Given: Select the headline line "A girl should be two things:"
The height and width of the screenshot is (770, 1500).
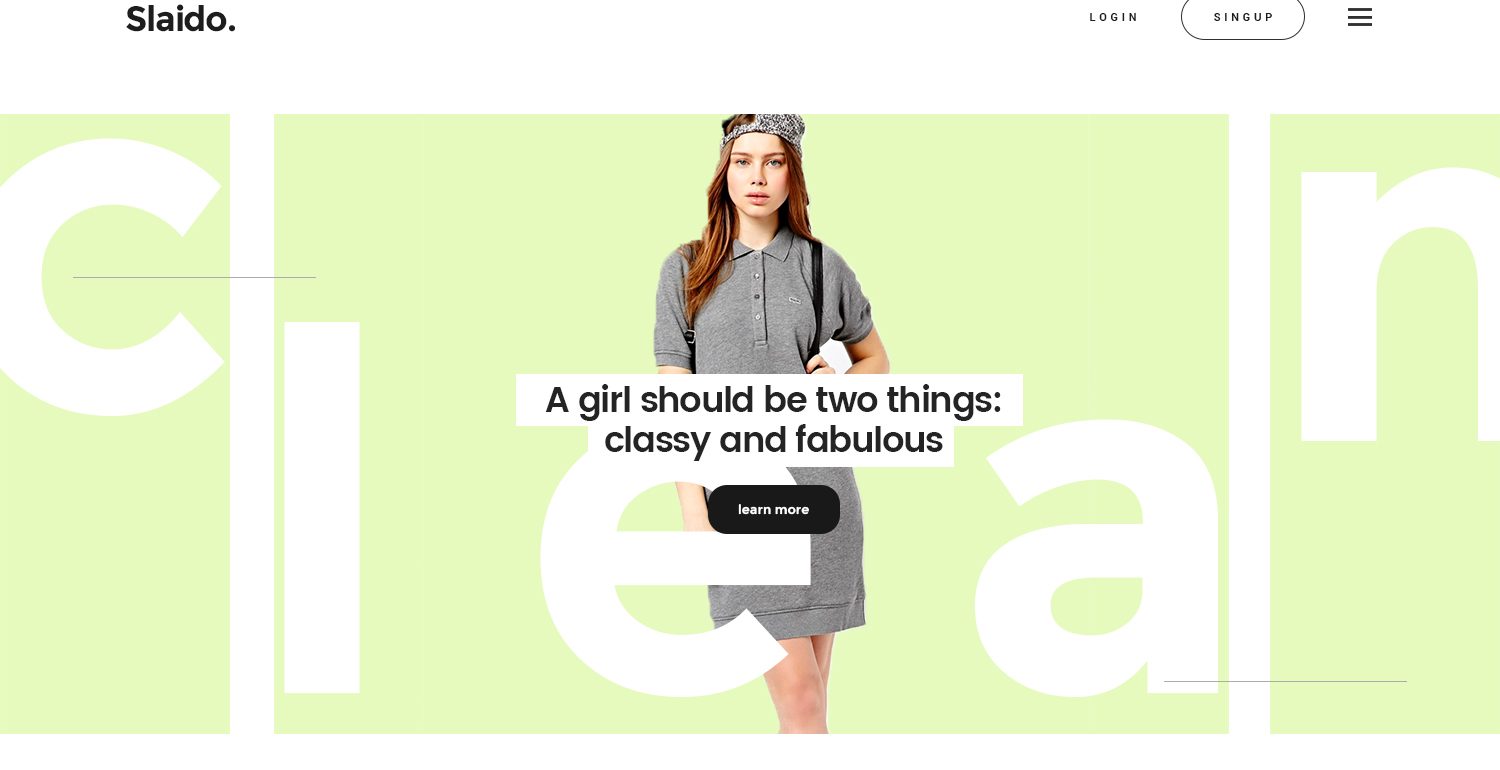Looking at the screenshot, I should click(773, 400).
